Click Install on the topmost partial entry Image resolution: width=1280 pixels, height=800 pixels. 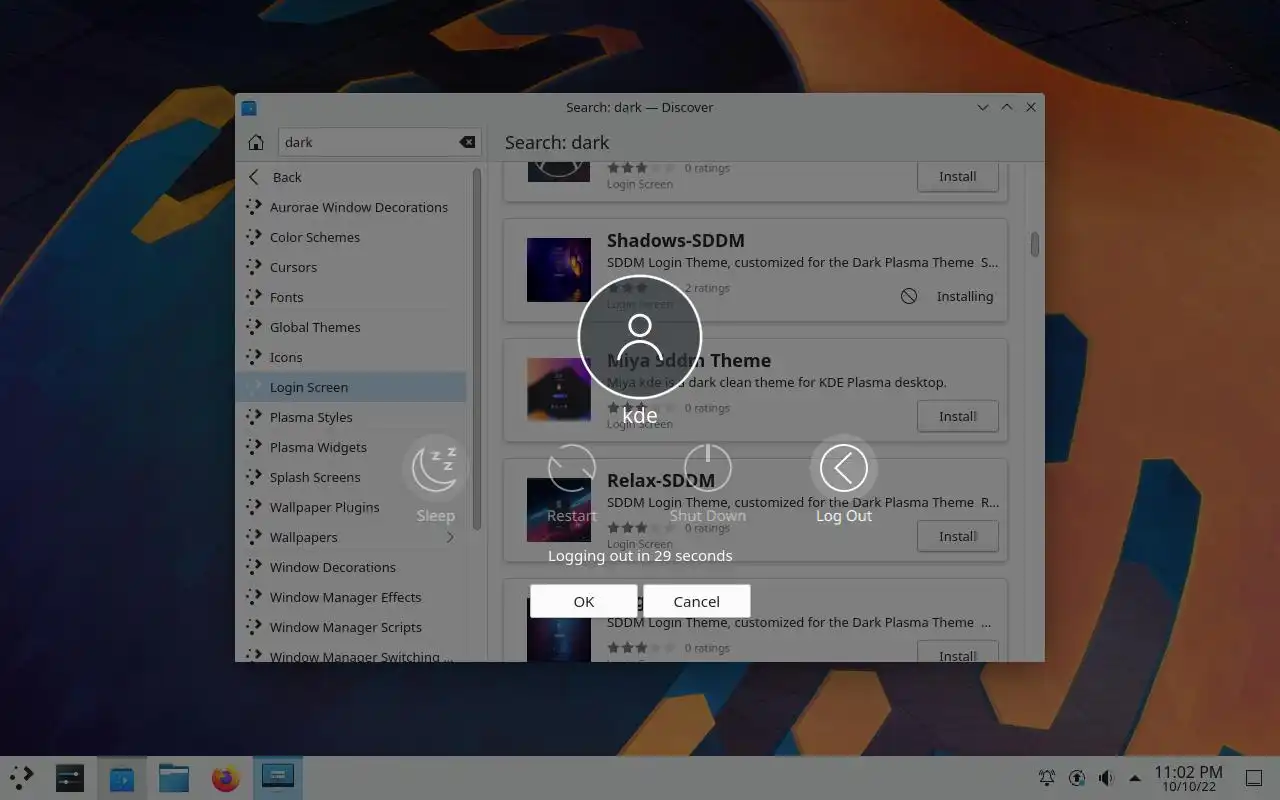click(x=958, y=176)
